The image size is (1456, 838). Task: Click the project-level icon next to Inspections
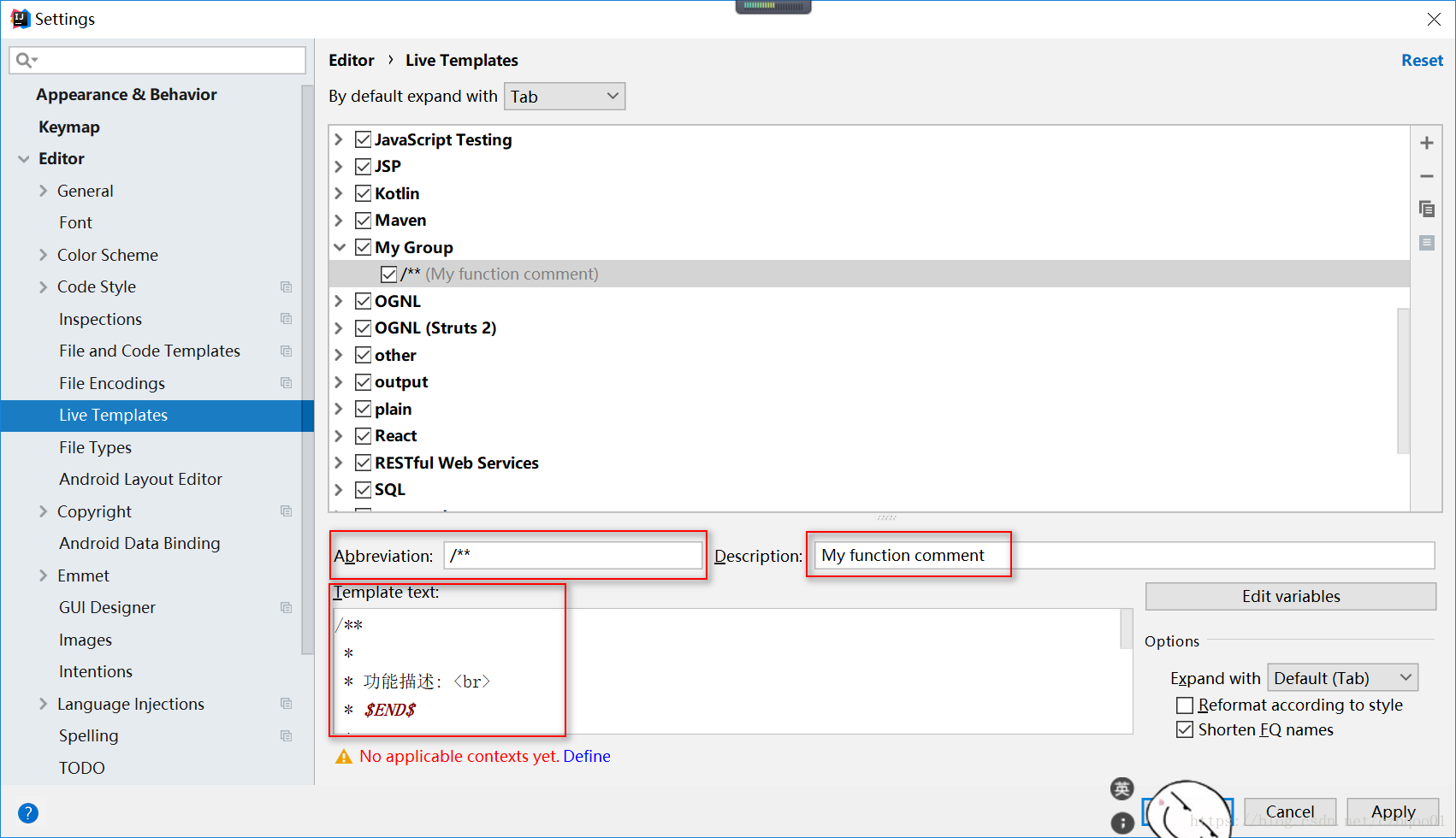(x=287, y=319)
